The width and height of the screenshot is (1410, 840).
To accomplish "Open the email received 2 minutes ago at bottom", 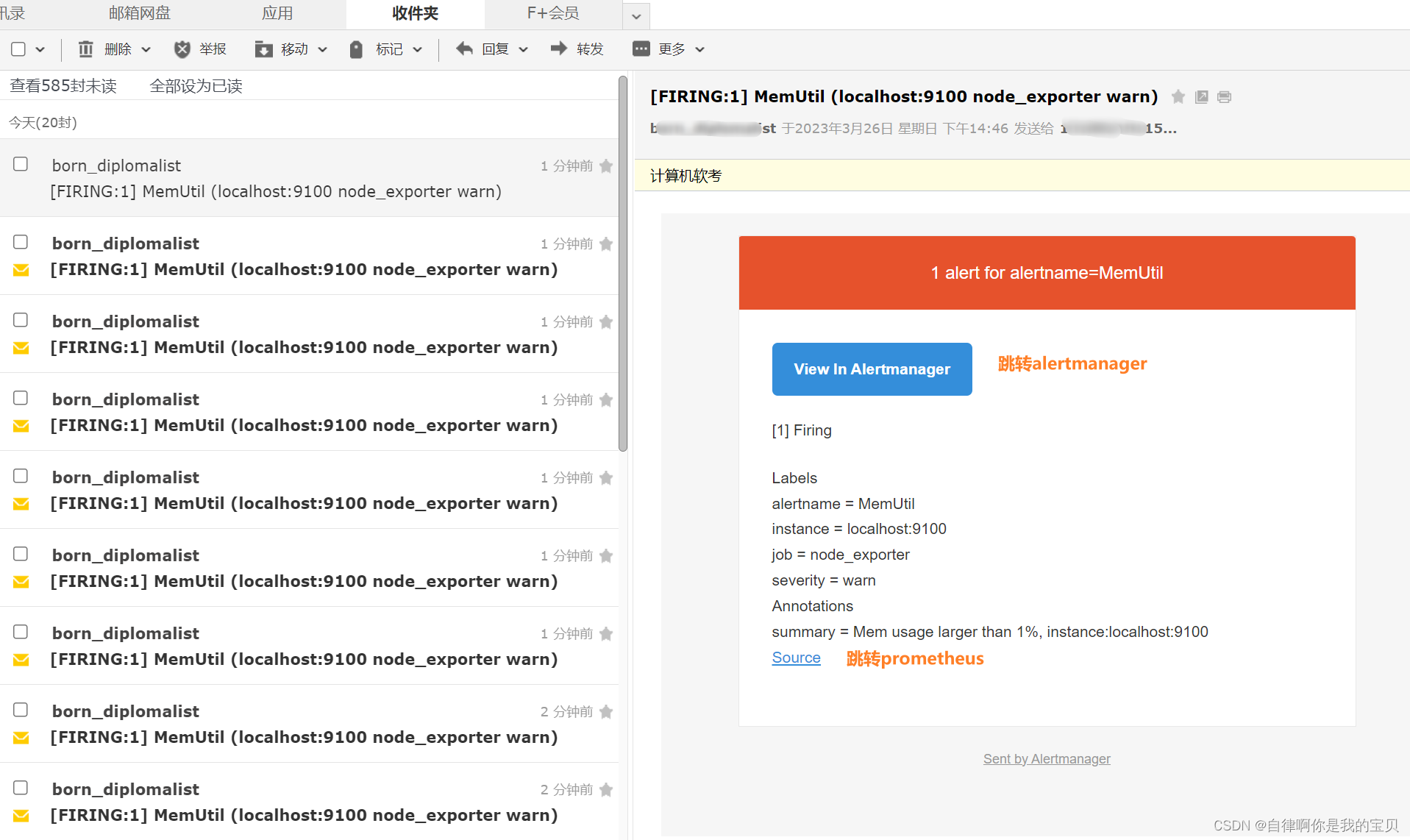I will click(309, 802).
